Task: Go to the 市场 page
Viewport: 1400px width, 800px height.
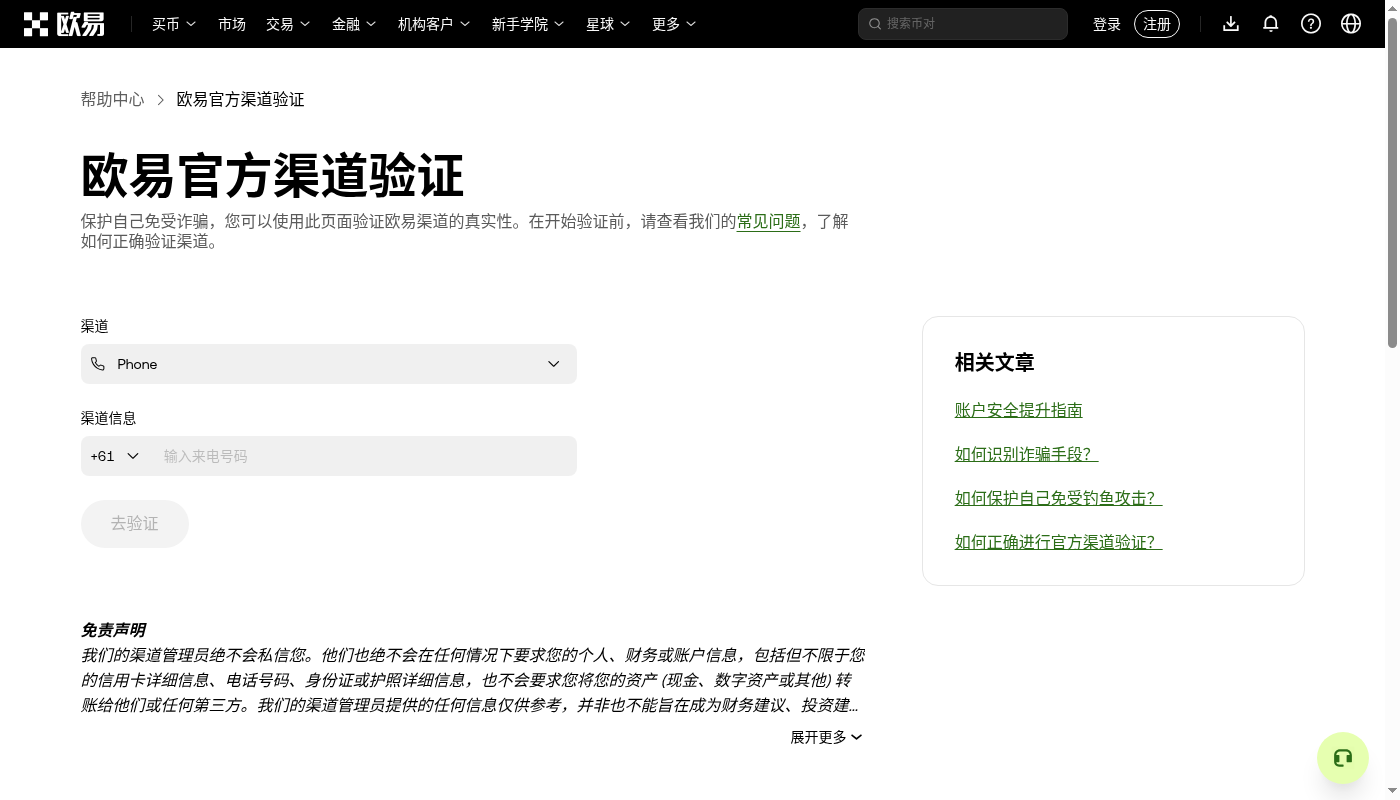Action: [x=232, y=24]
